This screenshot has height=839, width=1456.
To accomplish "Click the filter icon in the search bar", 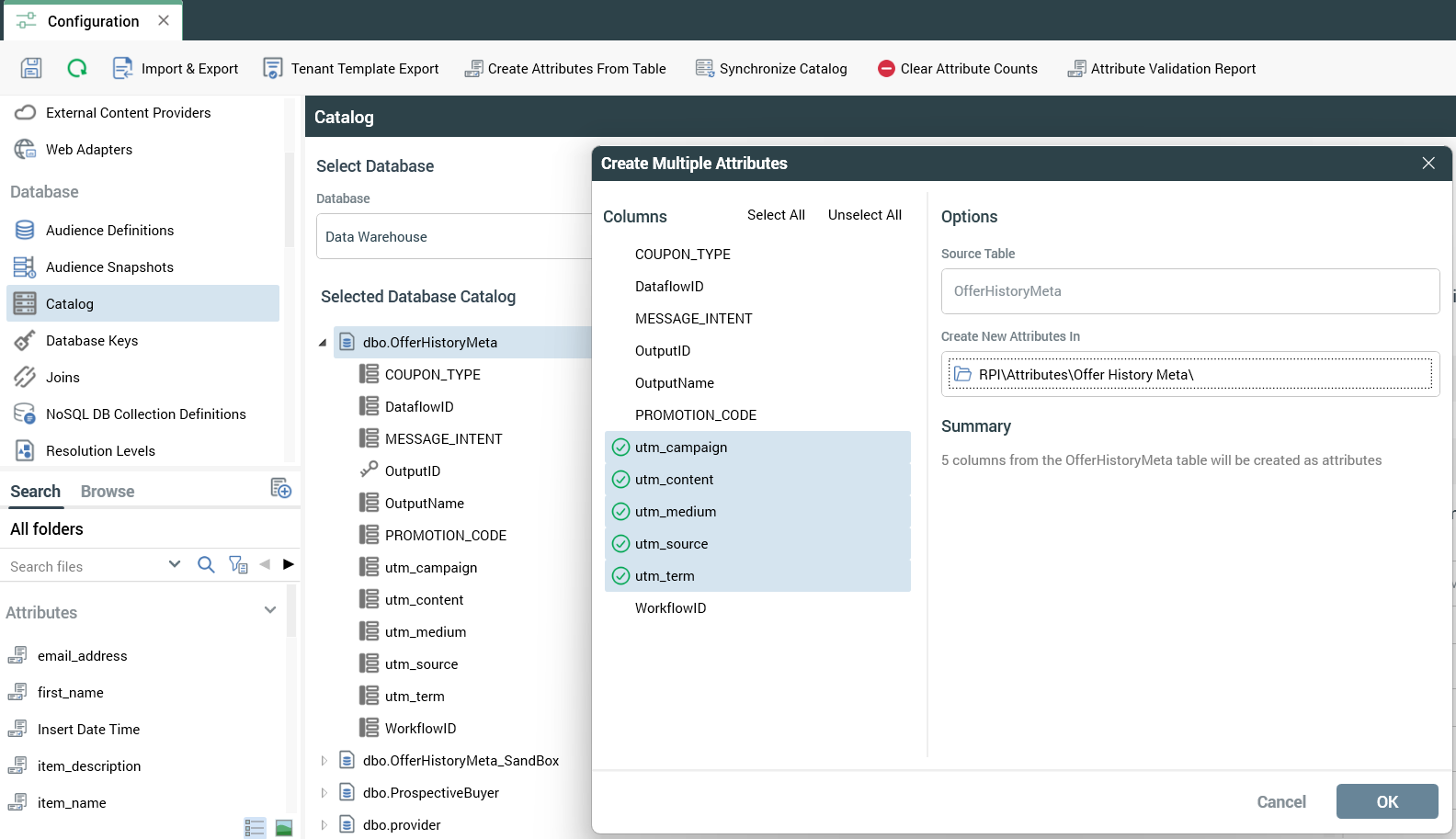I will click(x=238, y=565).
